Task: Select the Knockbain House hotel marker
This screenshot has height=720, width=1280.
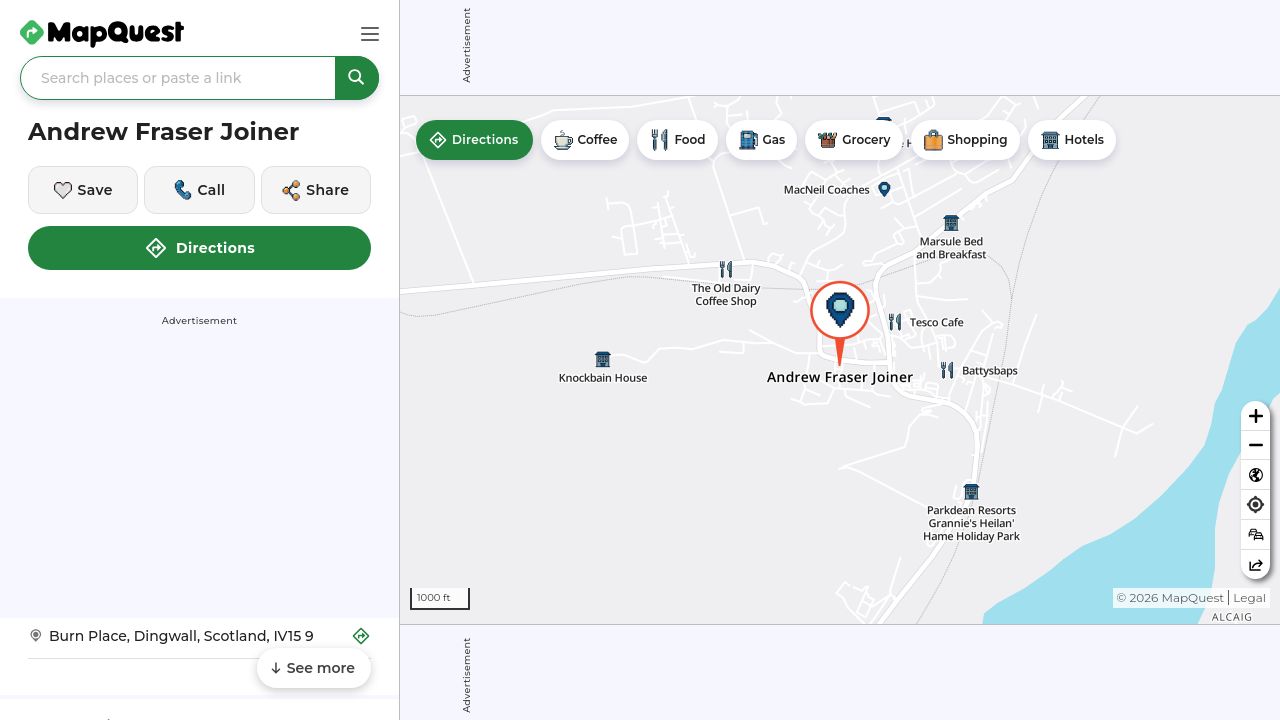Action: coord(602,359)
